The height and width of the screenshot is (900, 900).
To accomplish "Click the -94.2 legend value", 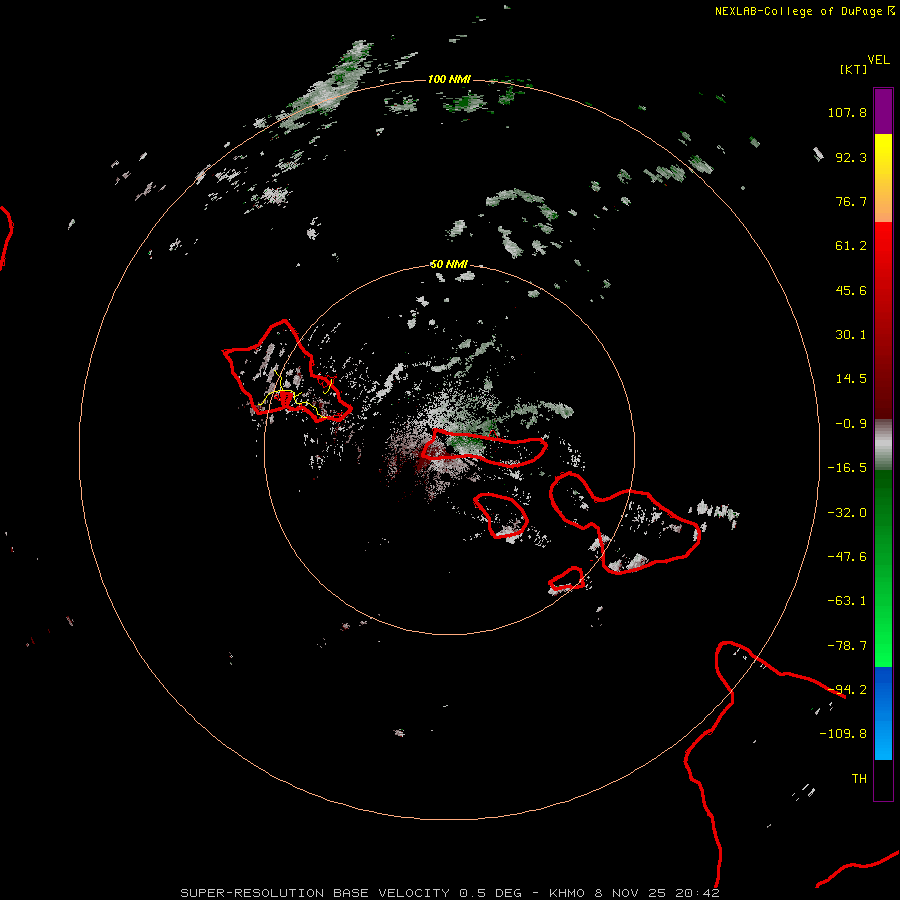I will click(847, 690).
